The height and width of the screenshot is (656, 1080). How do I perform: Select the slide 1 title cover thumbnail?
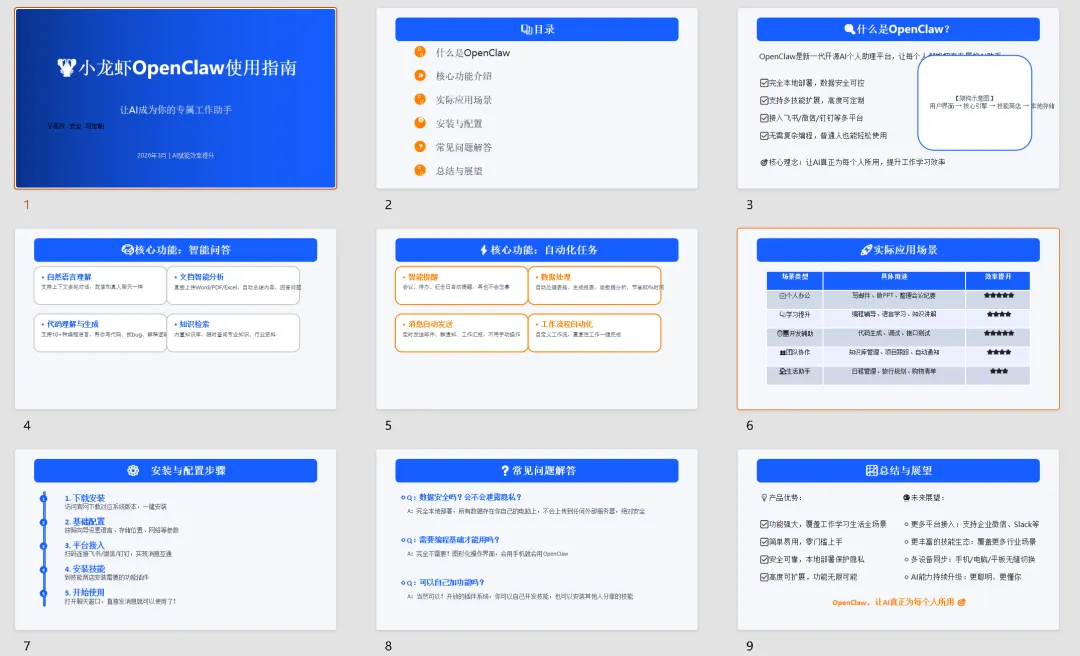[x=176, y=99]
